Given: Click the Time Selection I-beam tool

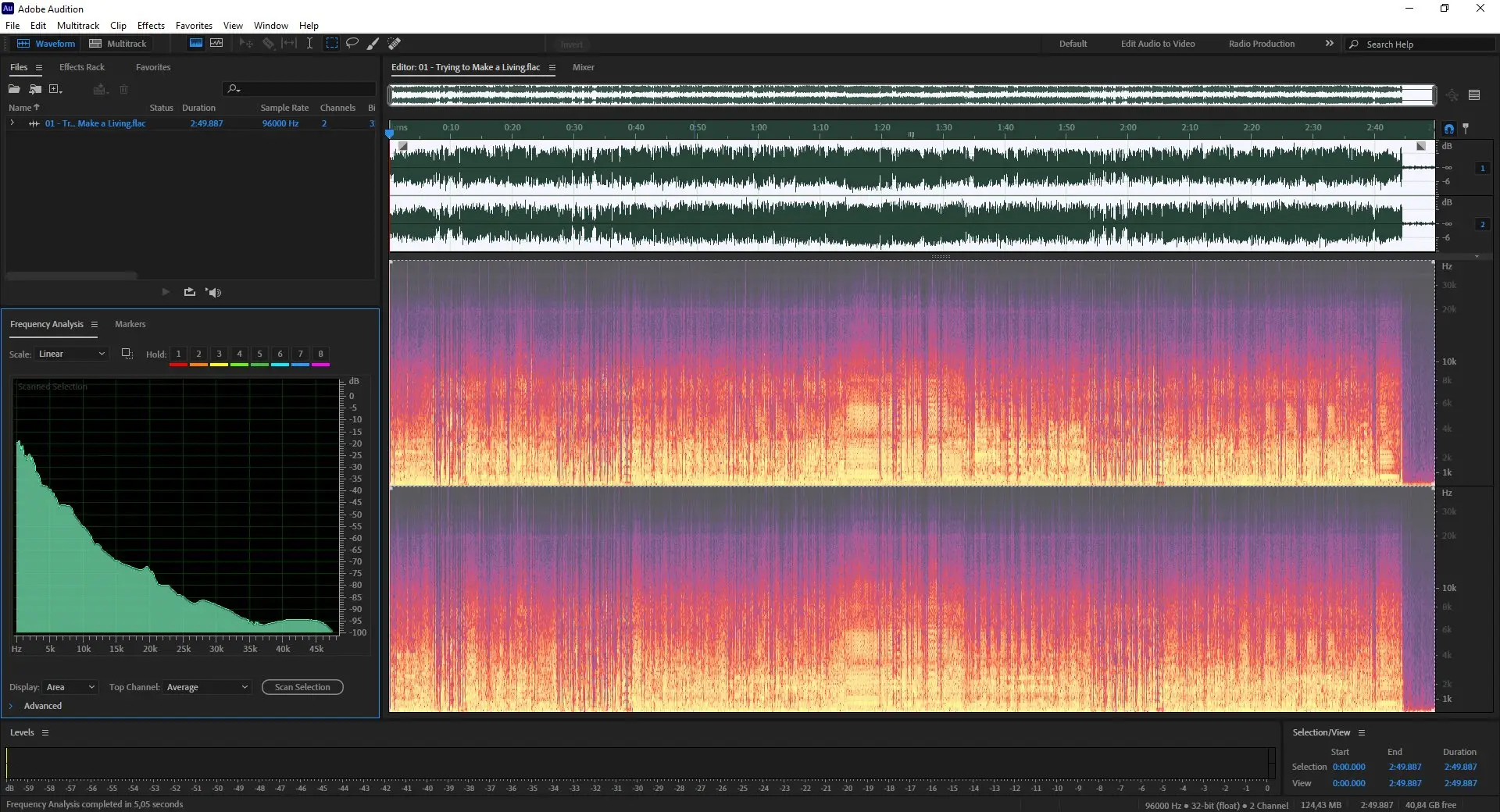Looking at the screenshot, I should point(309,44).
